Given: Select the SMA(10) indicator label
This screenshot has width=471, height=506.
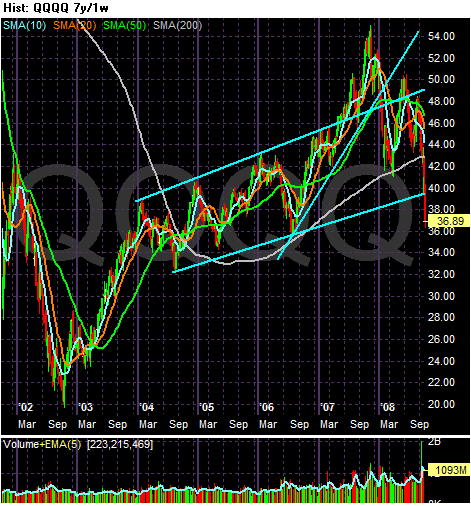Looking at the screenshot, I should click(x=25, y=25).
